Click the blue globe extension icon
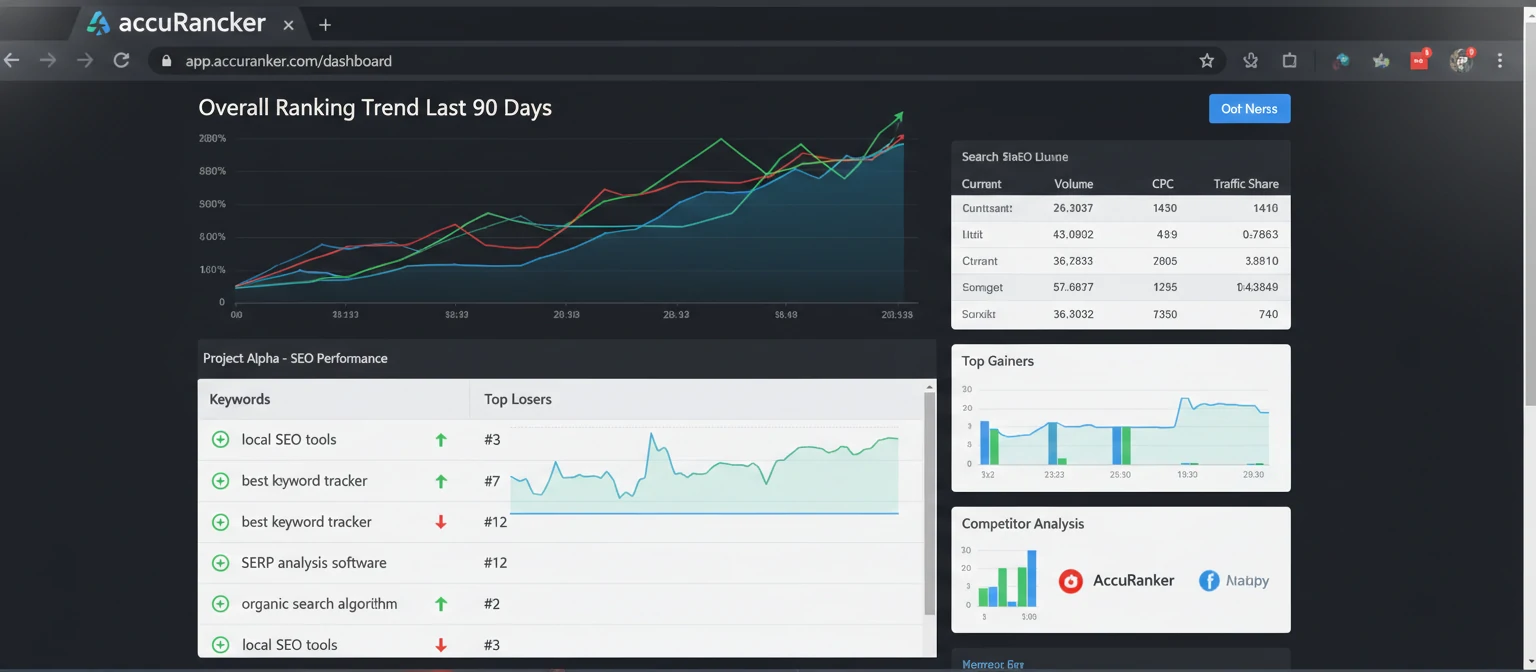1536x672 pixels. point(1341,60)
